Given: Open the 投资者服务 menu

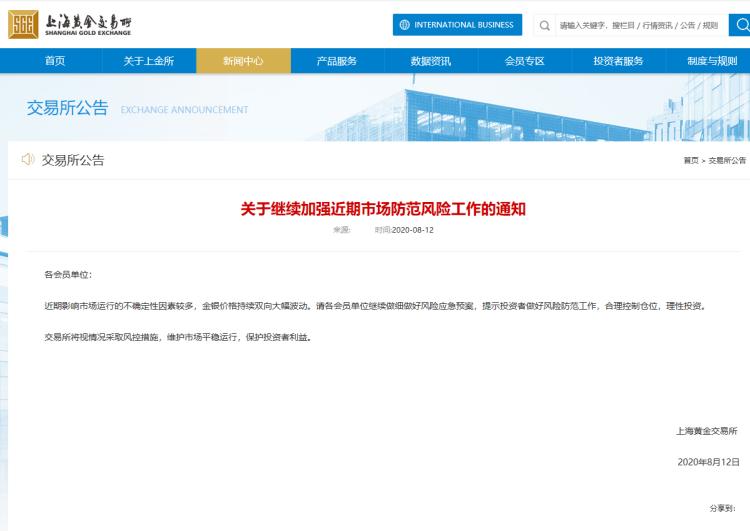Looking at the screenshot, I should point(618,61).
